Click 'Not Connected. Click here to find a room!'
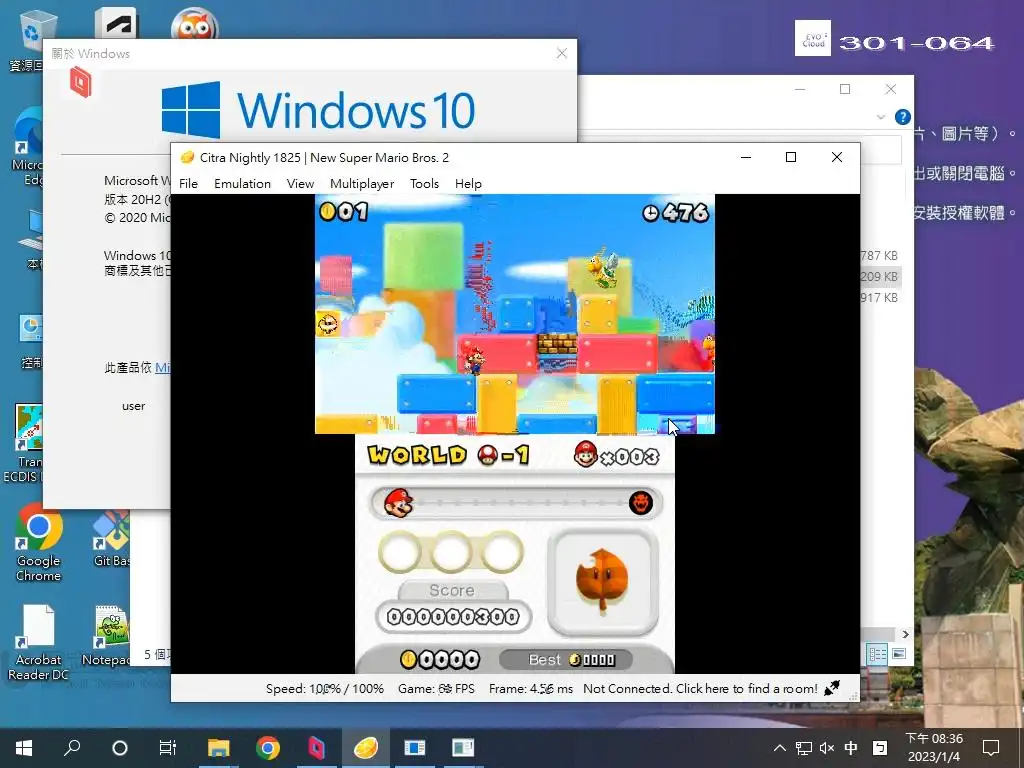This screenshot has width=1024, height=768. point(700,688)
